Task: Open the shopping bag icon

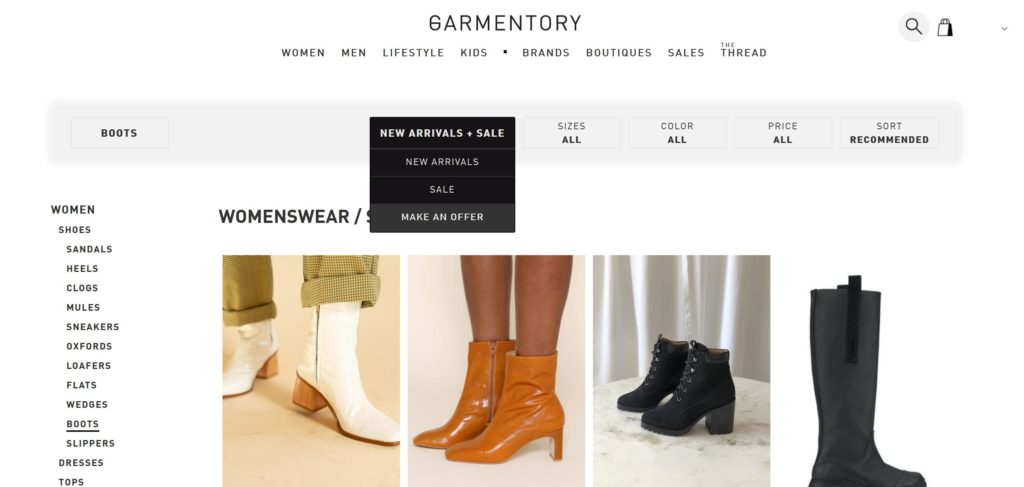Action: pyautogui.click(x=945, y=27)
